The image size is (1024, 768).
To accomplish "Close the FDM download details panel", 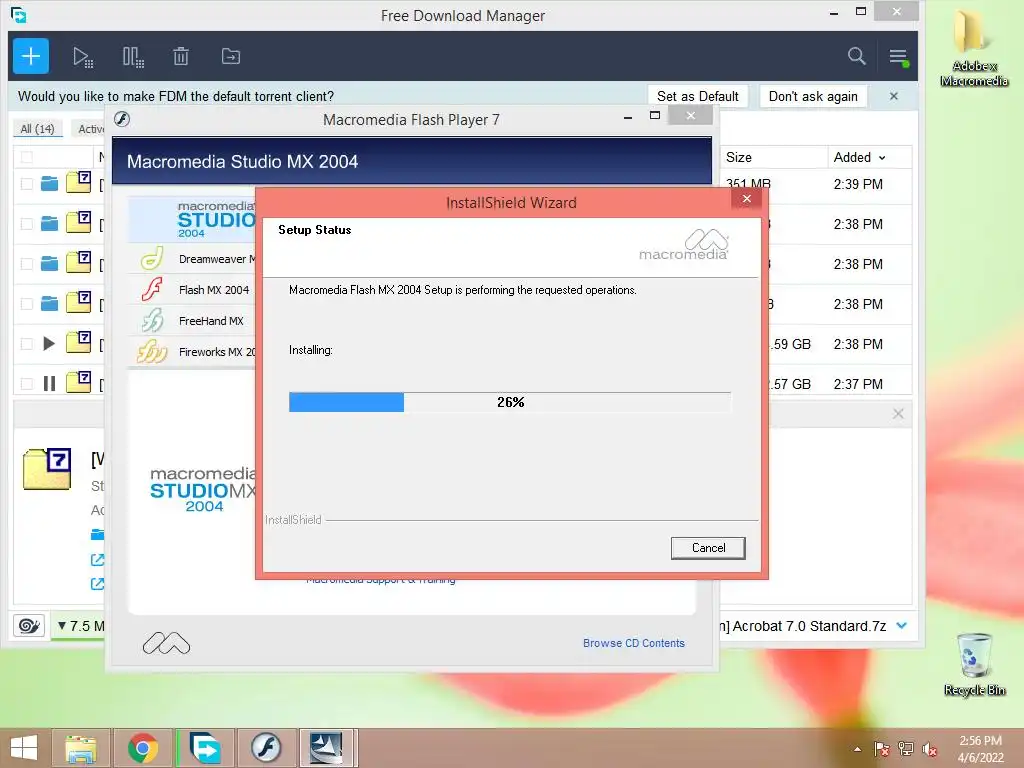I will pos(898,413).
